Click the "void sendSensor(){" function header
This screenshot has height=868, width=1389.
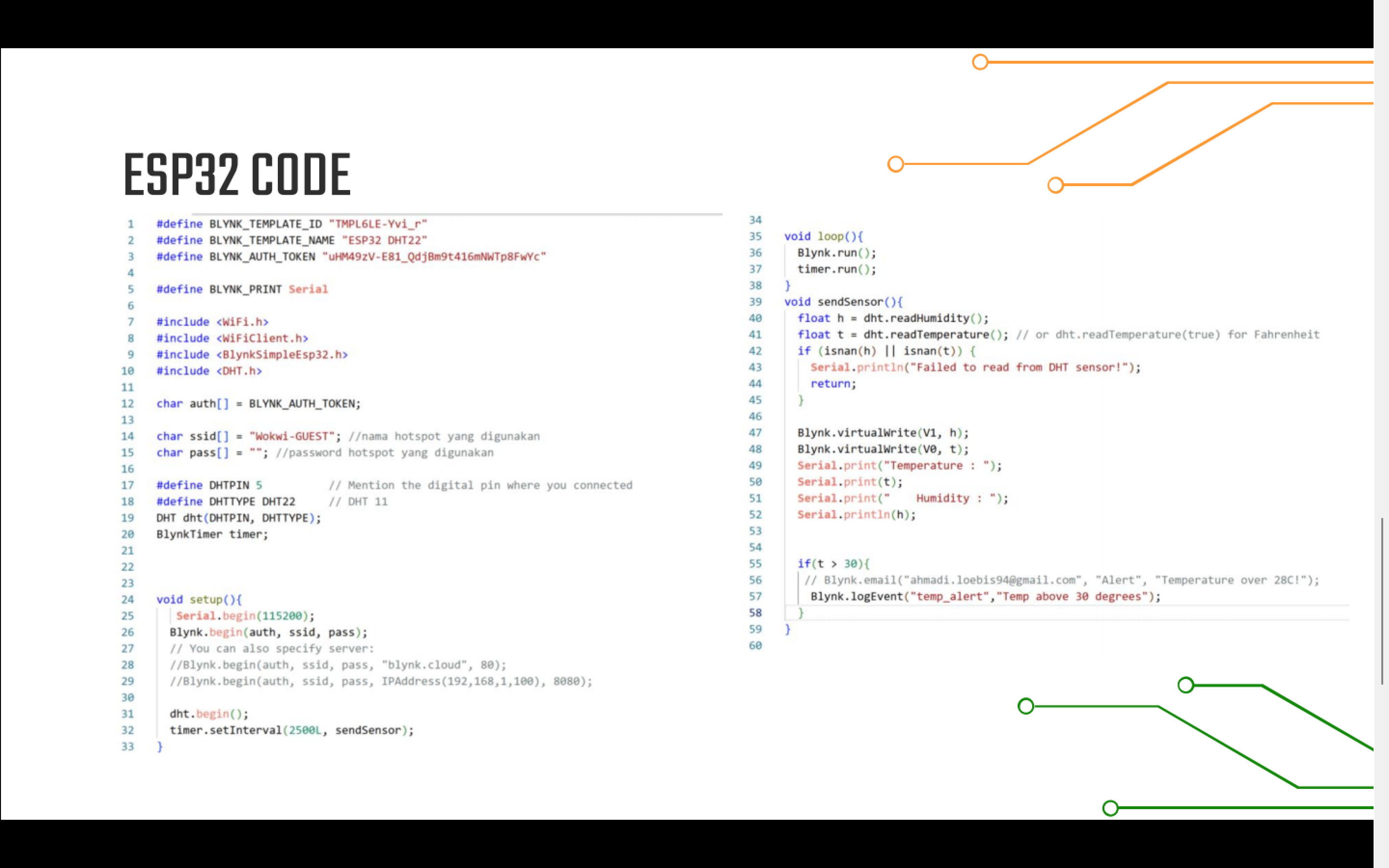tap(844, 302)
